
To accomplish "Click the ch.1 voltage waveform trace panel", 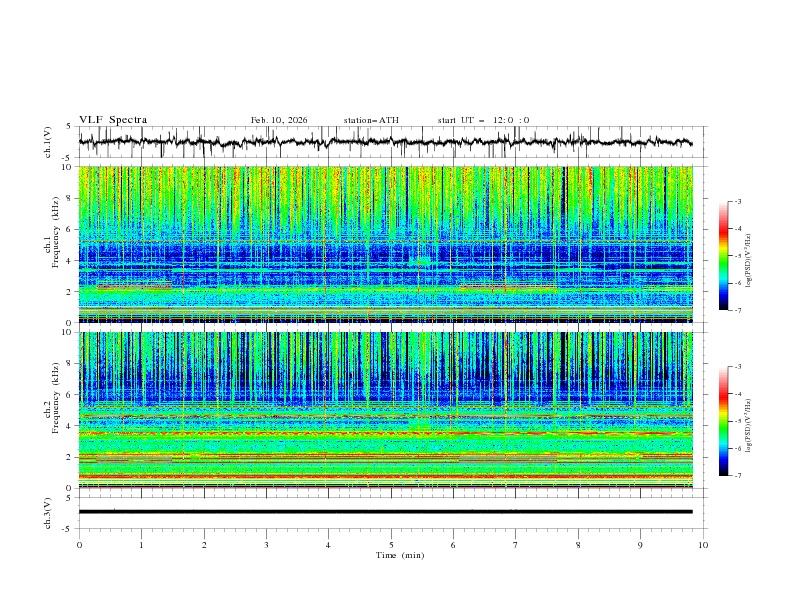I will click(x=393, y=142).
